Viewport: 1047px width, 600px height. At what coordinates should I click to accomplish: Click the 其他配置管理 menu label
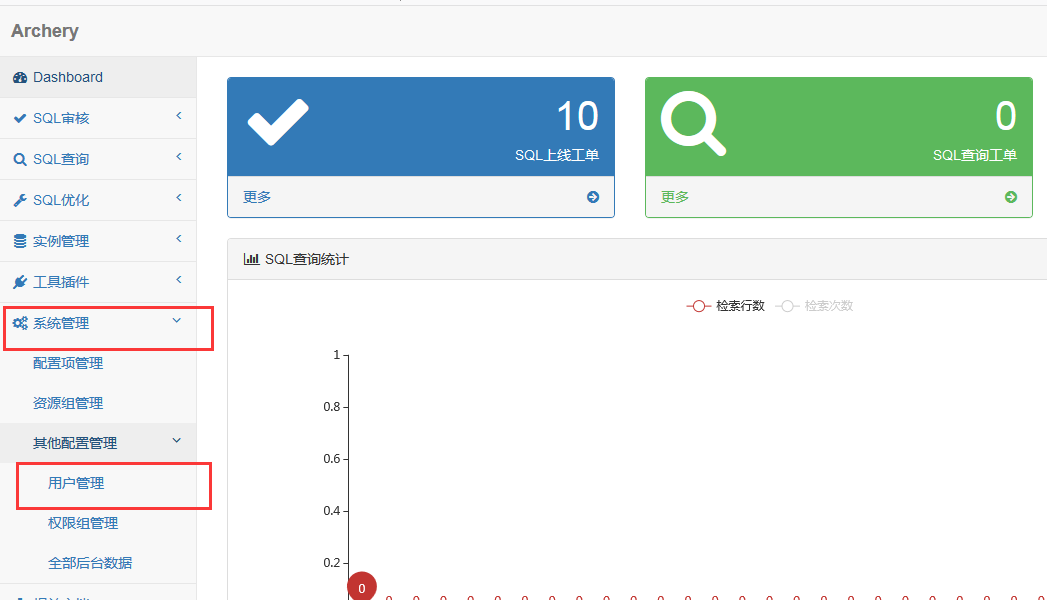click(75, 443)
